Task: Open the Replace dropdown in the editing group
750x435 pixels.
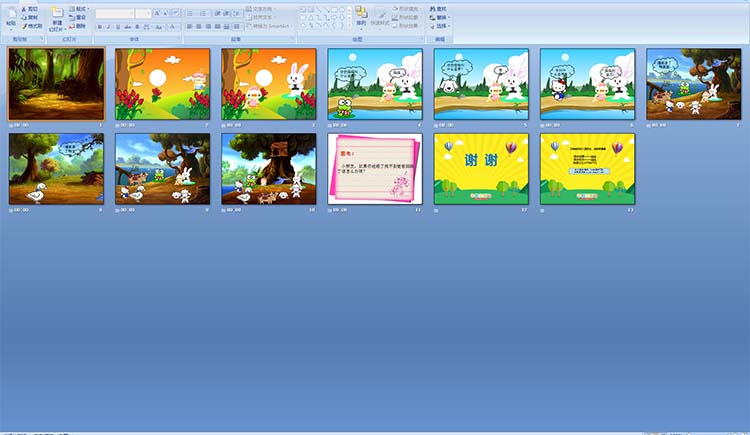Action: click(440, 17)
